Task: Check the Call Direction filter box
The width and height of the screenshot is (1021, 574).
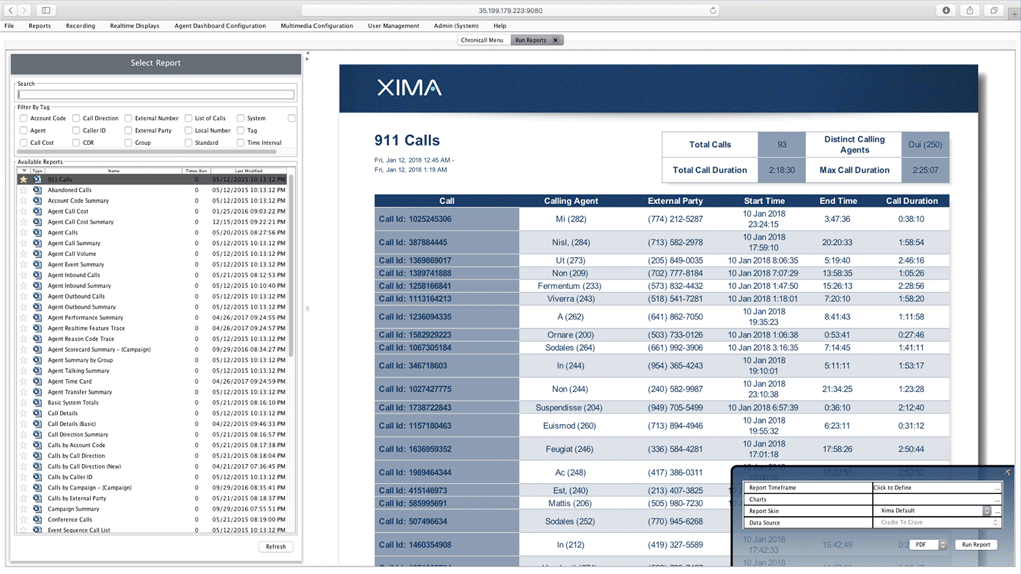Action: tap(76, 118)
